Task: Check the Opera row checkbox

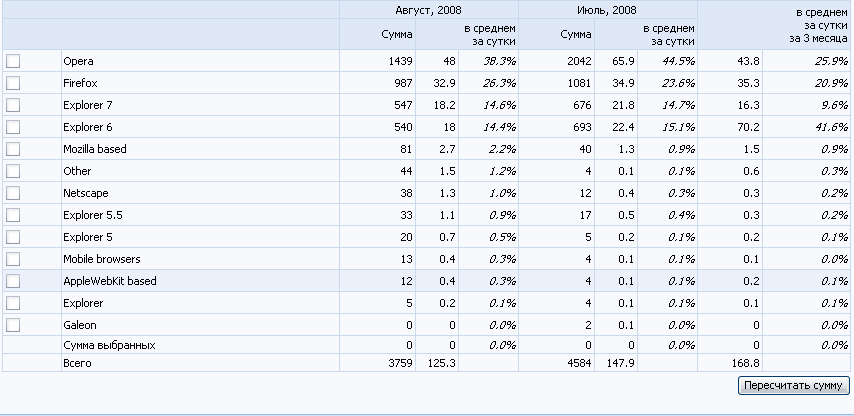Action: coord(13,61)
